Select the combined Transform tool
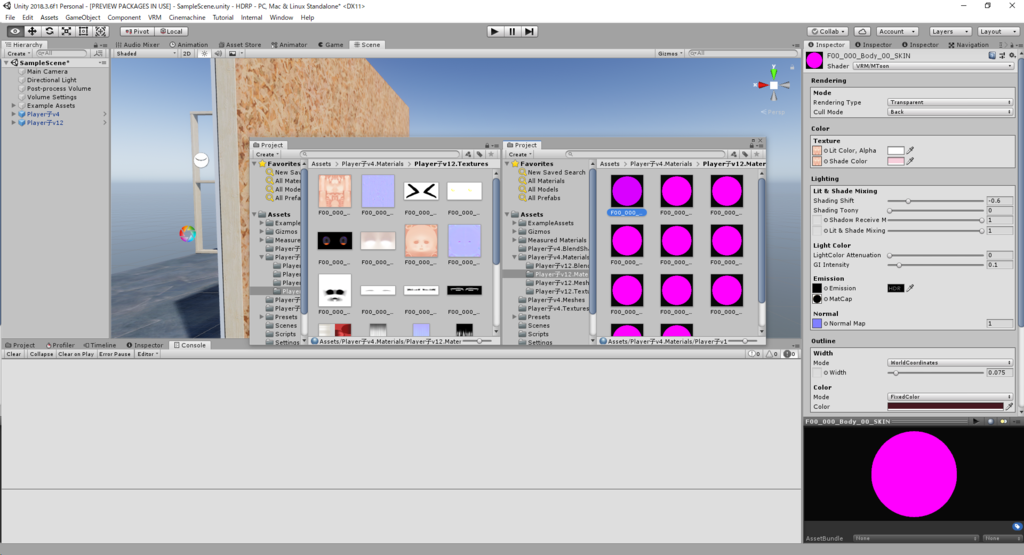This screenshot has width=1024, height=555. coord(100,31)
